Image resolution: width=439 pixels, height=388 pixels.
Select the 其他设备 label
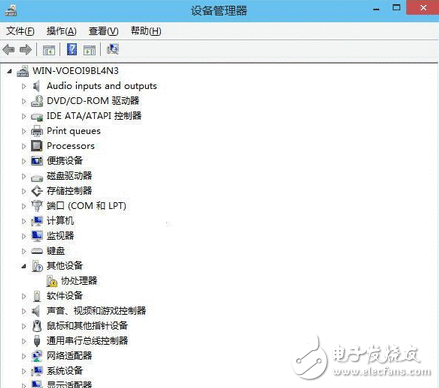pyautogui.click(x=64, y=266)
